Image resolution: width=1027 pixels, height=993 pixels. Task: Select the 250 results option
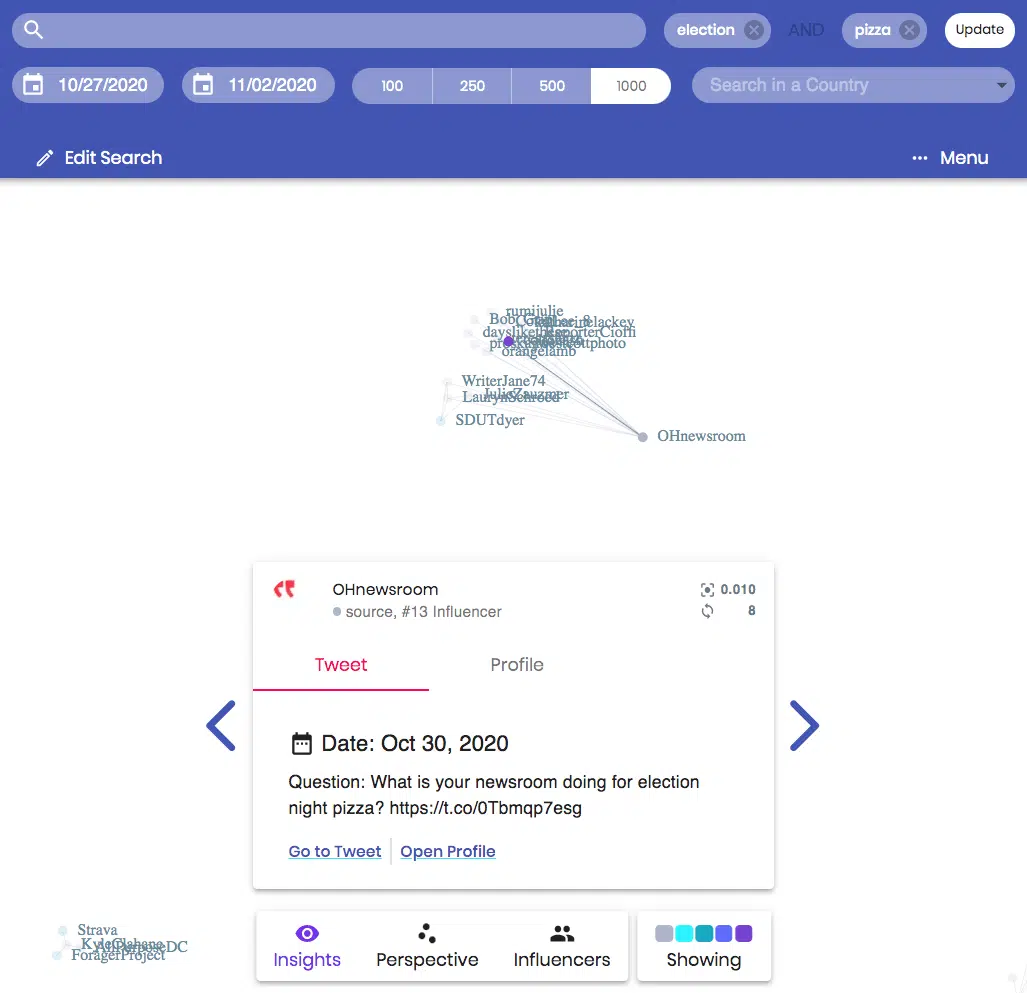pyautogui.click(x=472, y=86)
